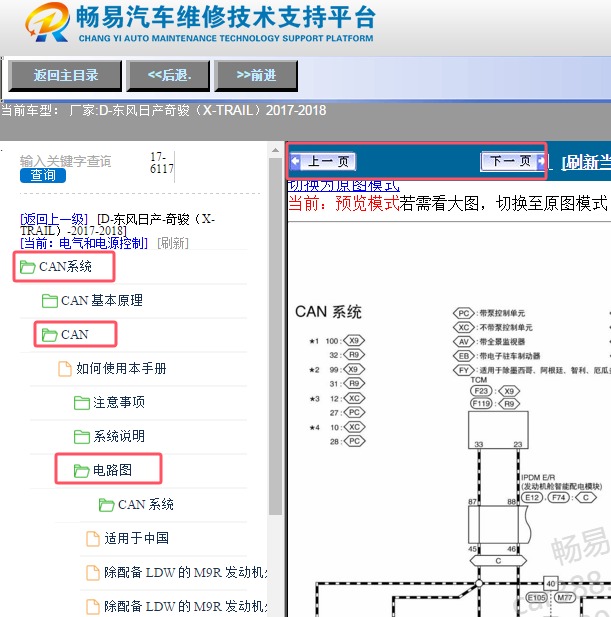Expand the 系统说明 folder
This screenshot has width=611, height=617.
point(119,436)
